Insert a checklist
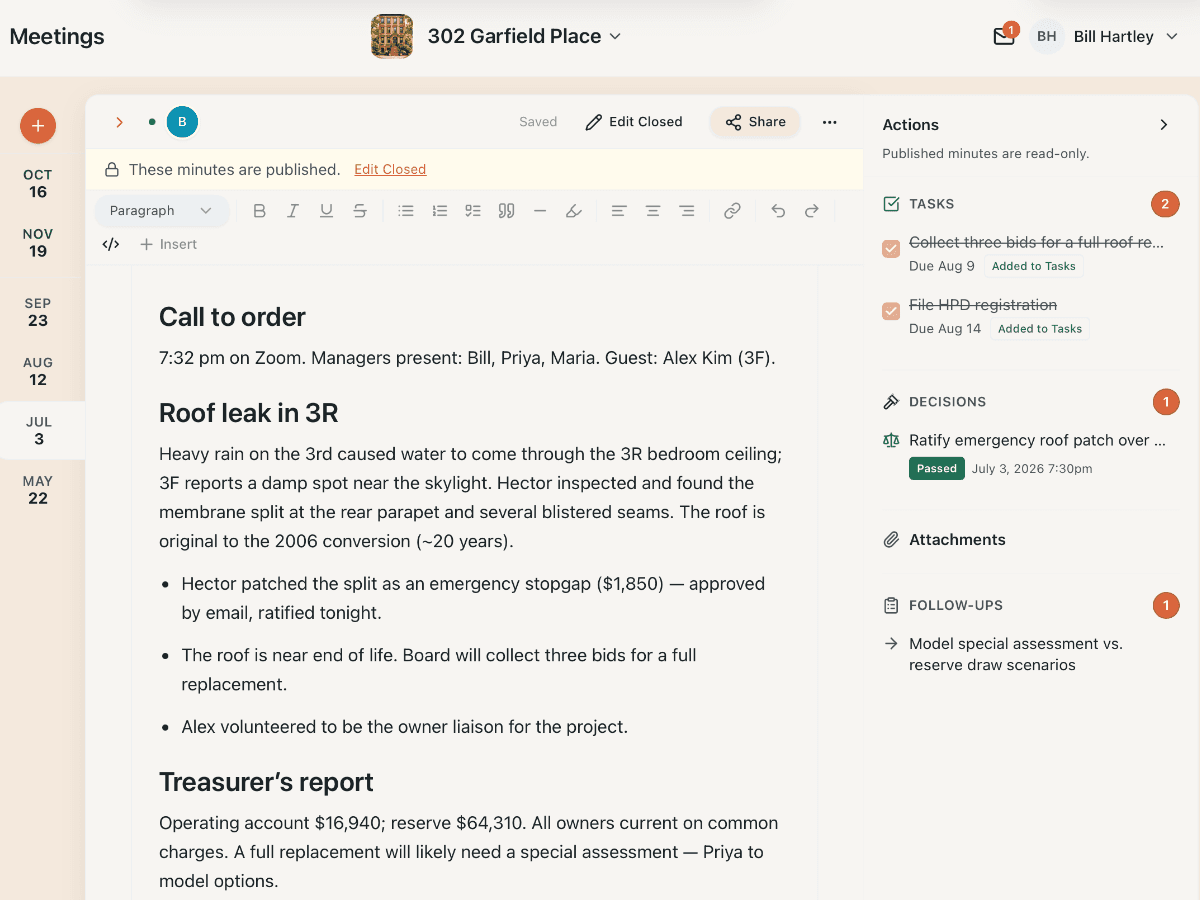1200x900 pixels. (473, 211)
